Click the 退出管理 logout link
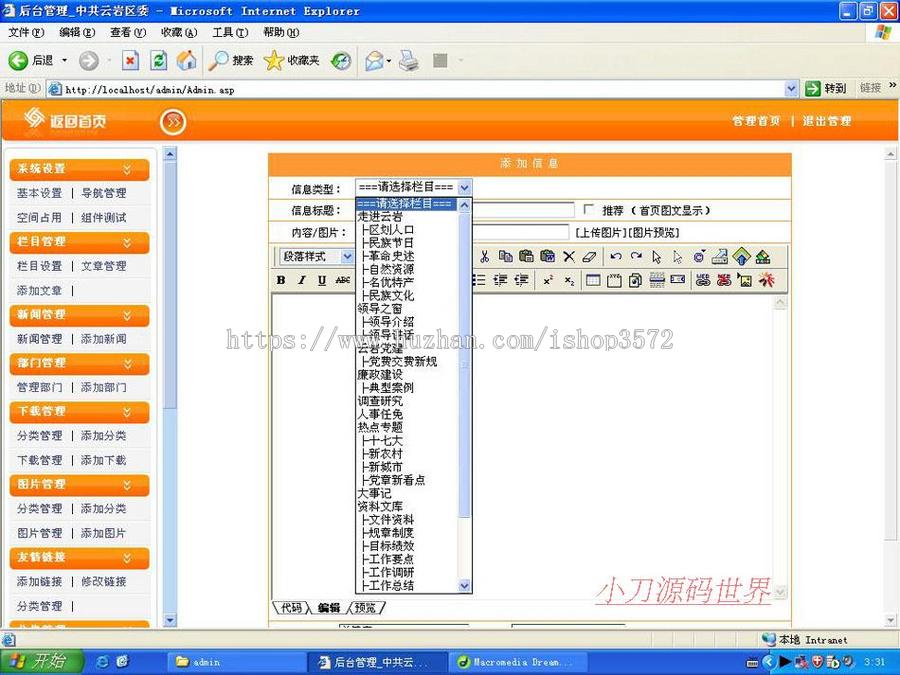This screenshot has width=900, height=675. click(829, 121)
